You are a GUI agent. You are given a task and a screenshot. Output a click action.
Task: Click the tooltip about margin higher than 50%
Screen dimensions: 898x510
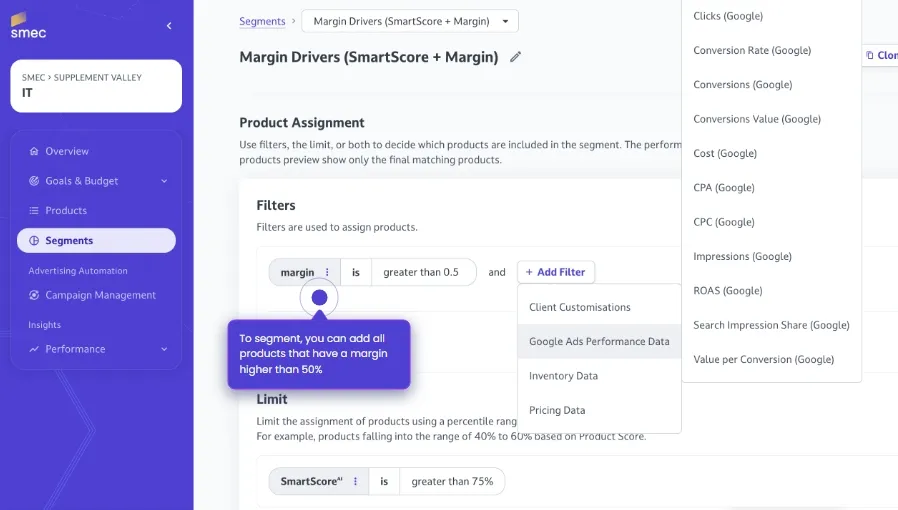pos(319,354)
